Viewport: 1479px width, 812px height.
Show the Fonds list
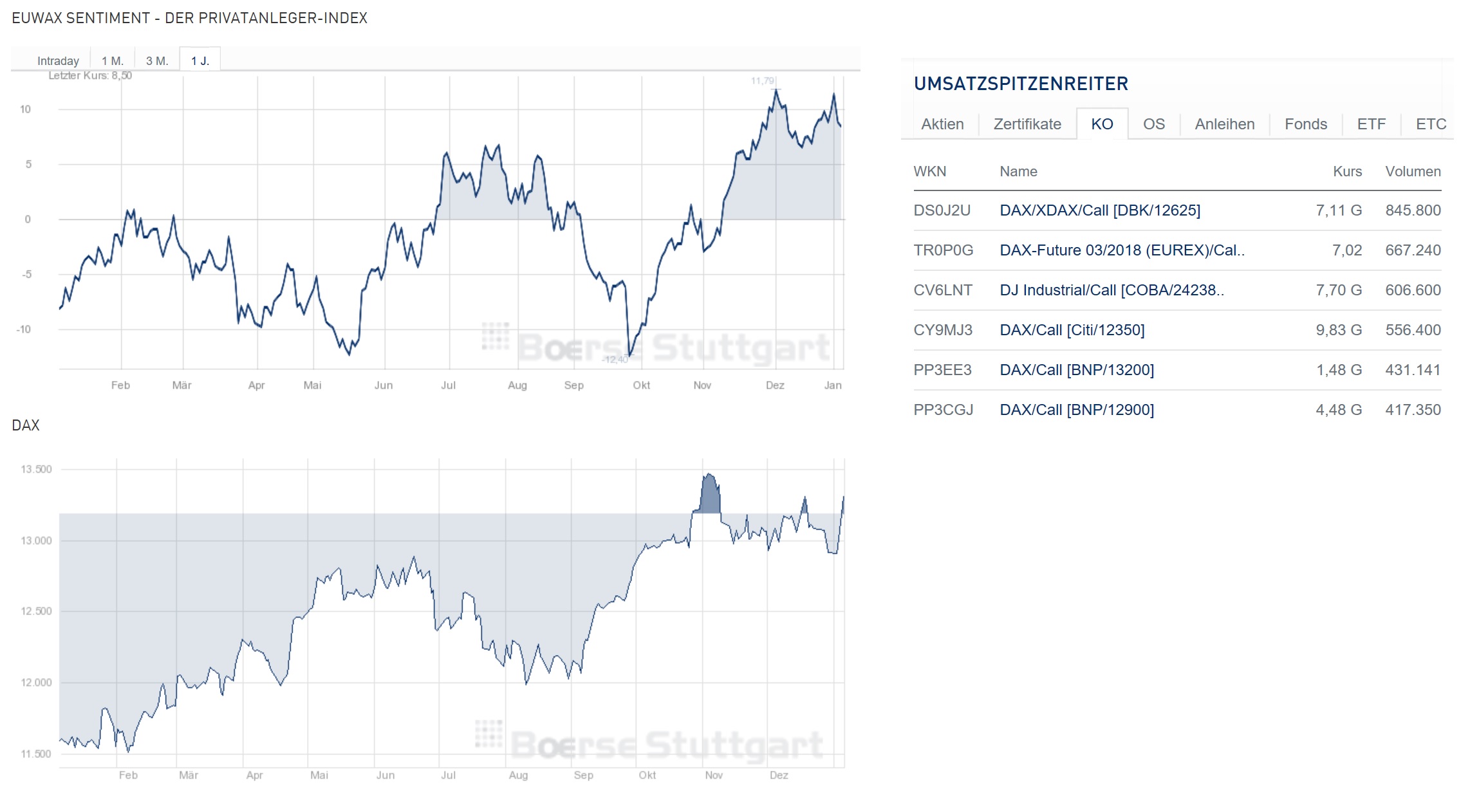coord(1305,124)
